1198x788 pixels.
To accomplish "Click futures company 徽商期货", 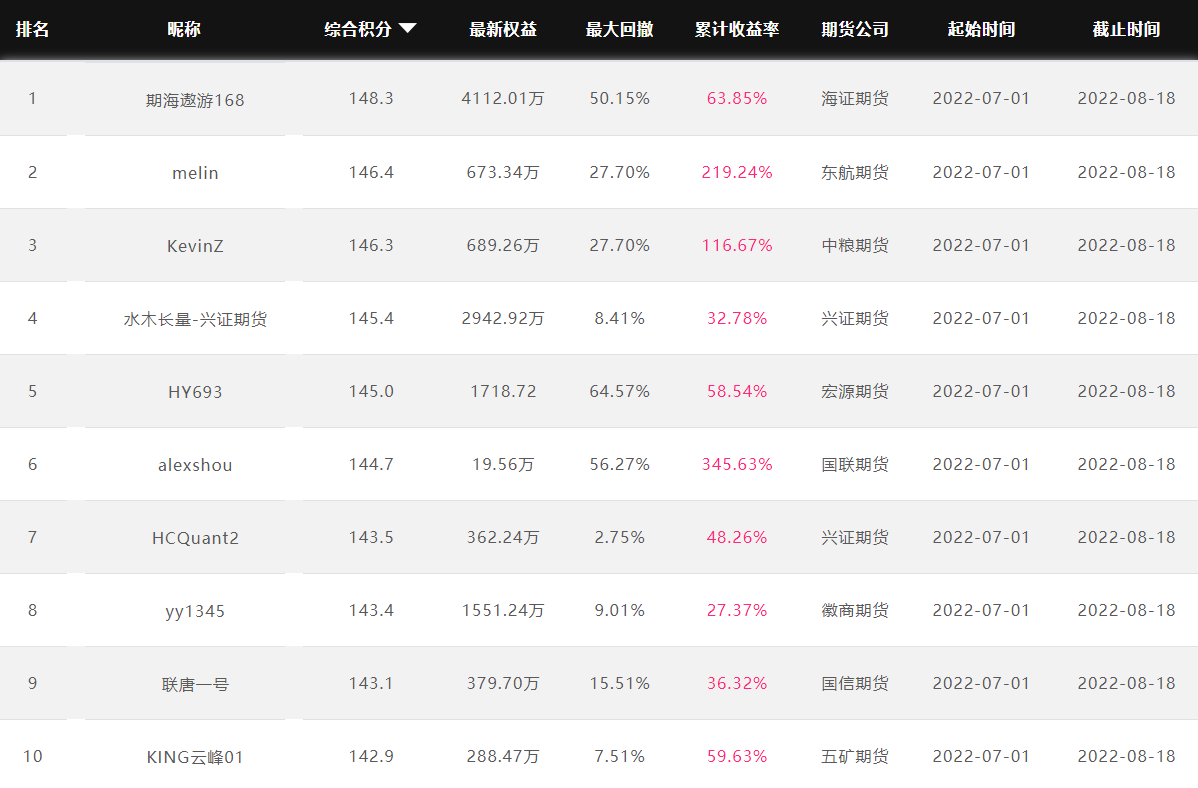I will [x=855, y=610].
